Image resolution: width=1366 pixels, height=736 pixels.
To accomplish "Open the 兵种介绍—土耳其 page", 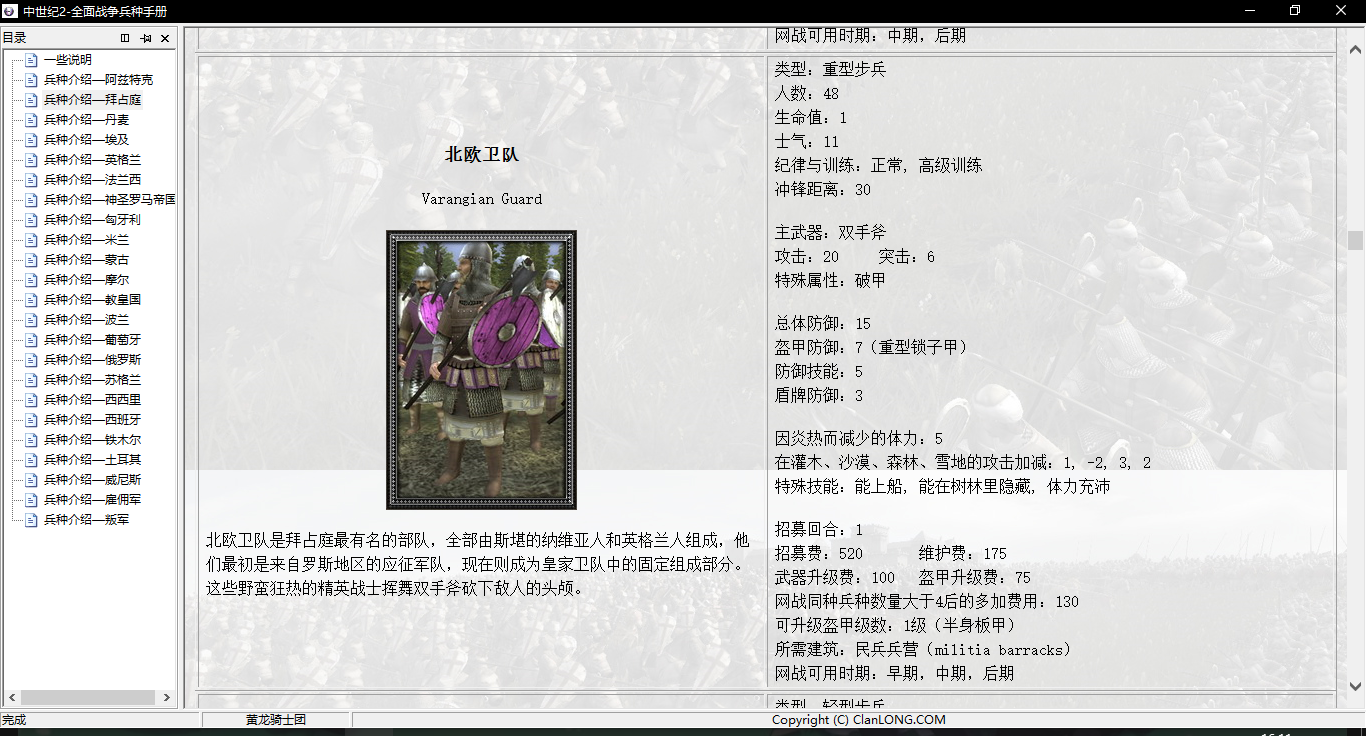I will click(x=93, y=460).
